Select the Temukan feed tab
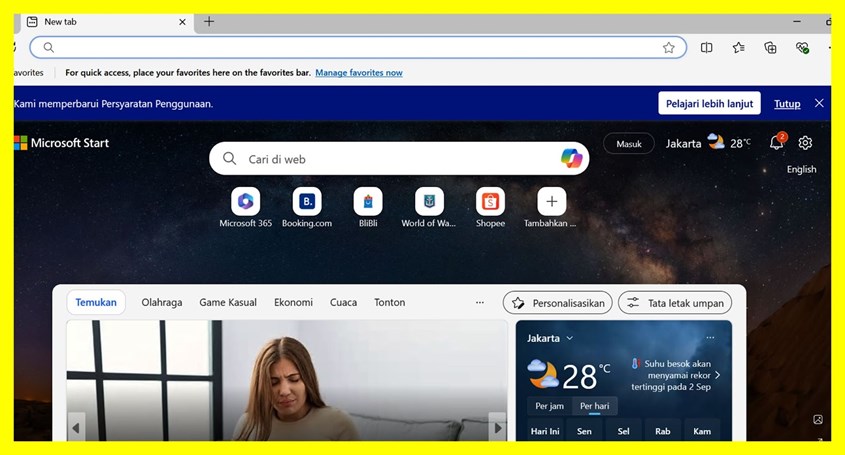Image resolution: width=845 pixels, height=455 pixels. (96, 302)
